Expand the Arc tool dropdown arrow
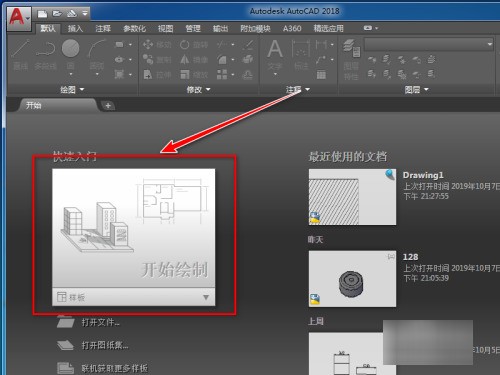 coord(97,74)
